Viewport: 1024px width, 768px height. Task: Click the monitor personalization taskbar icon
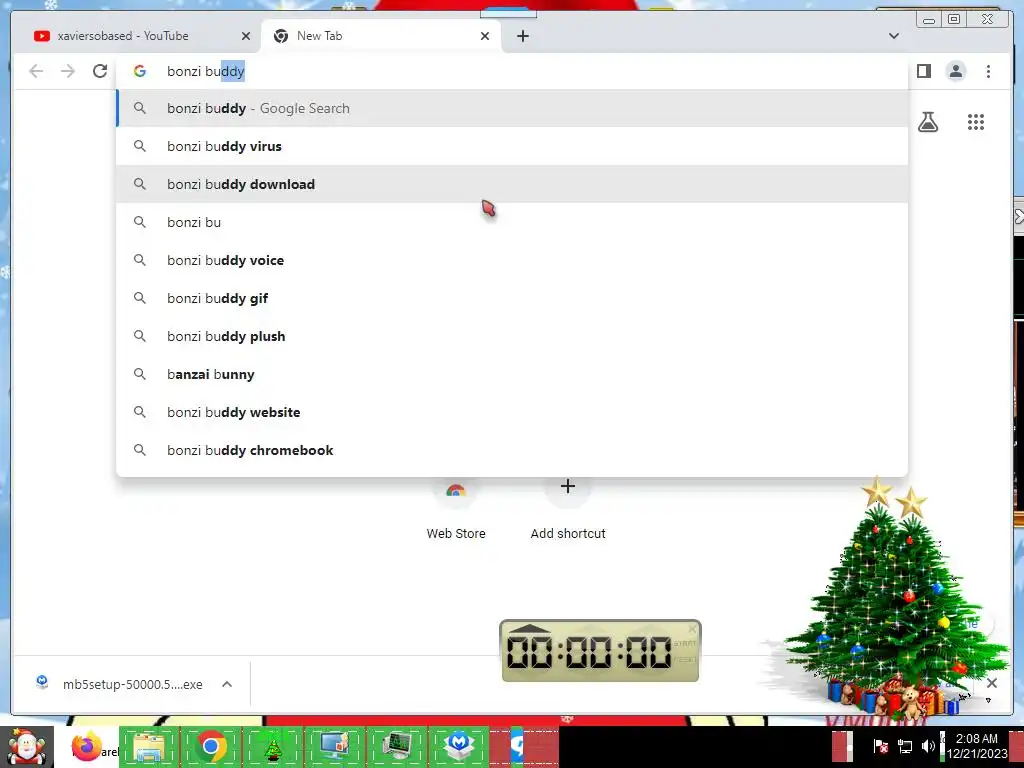tap(334, 747)
